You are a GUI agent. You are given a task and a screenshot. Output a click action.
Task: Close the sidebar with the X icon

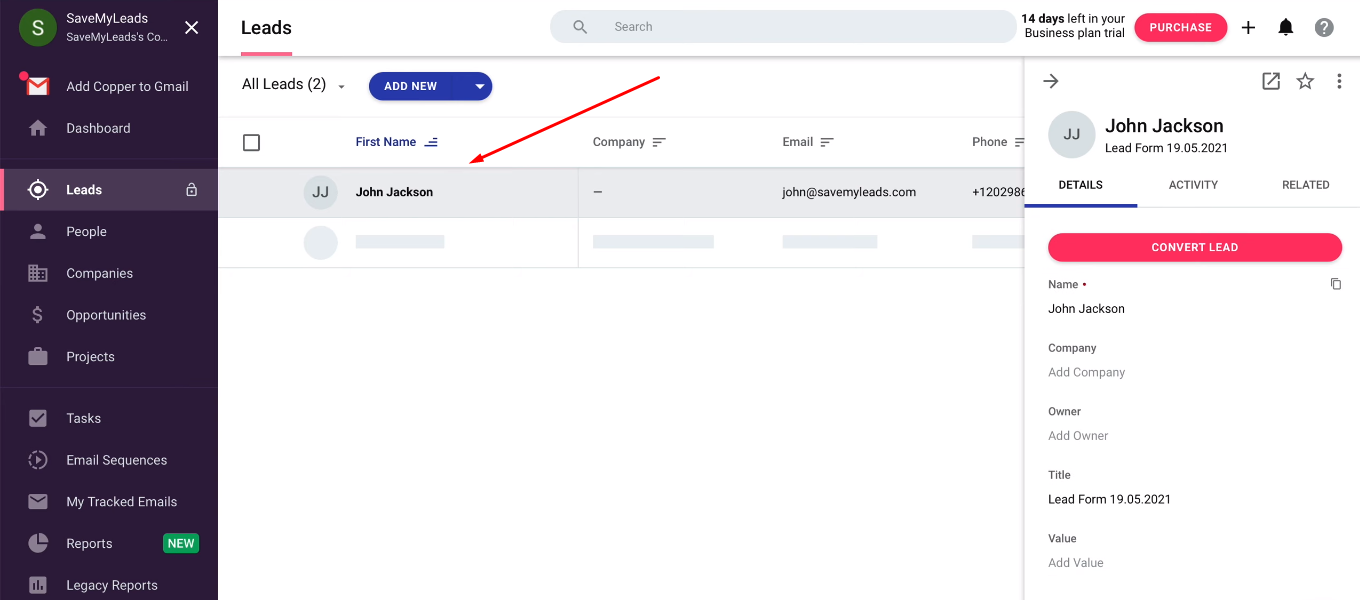click(192, 27)
